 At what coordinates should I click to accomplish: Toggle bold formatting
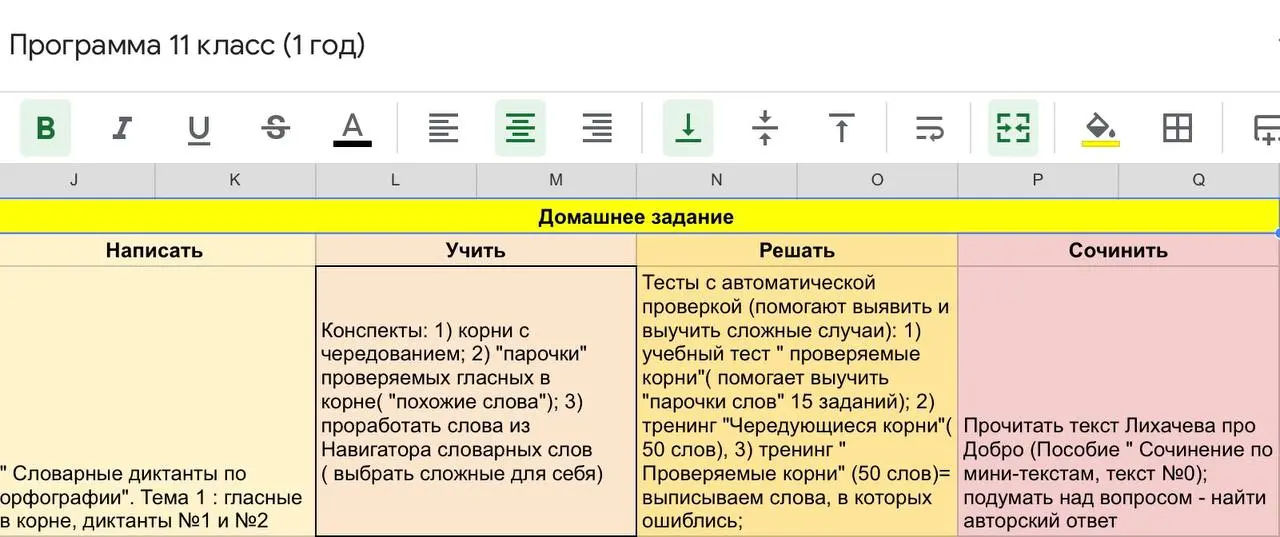[45, 128]
